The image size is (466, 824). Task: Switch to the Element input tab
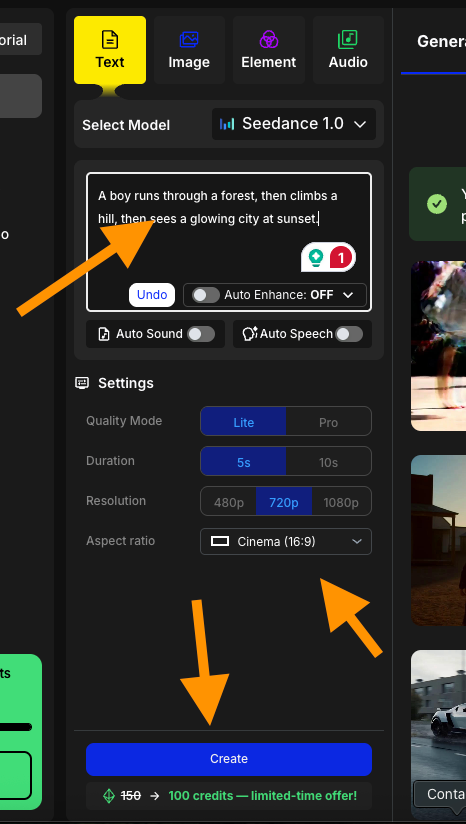click(x=268, y=50)
